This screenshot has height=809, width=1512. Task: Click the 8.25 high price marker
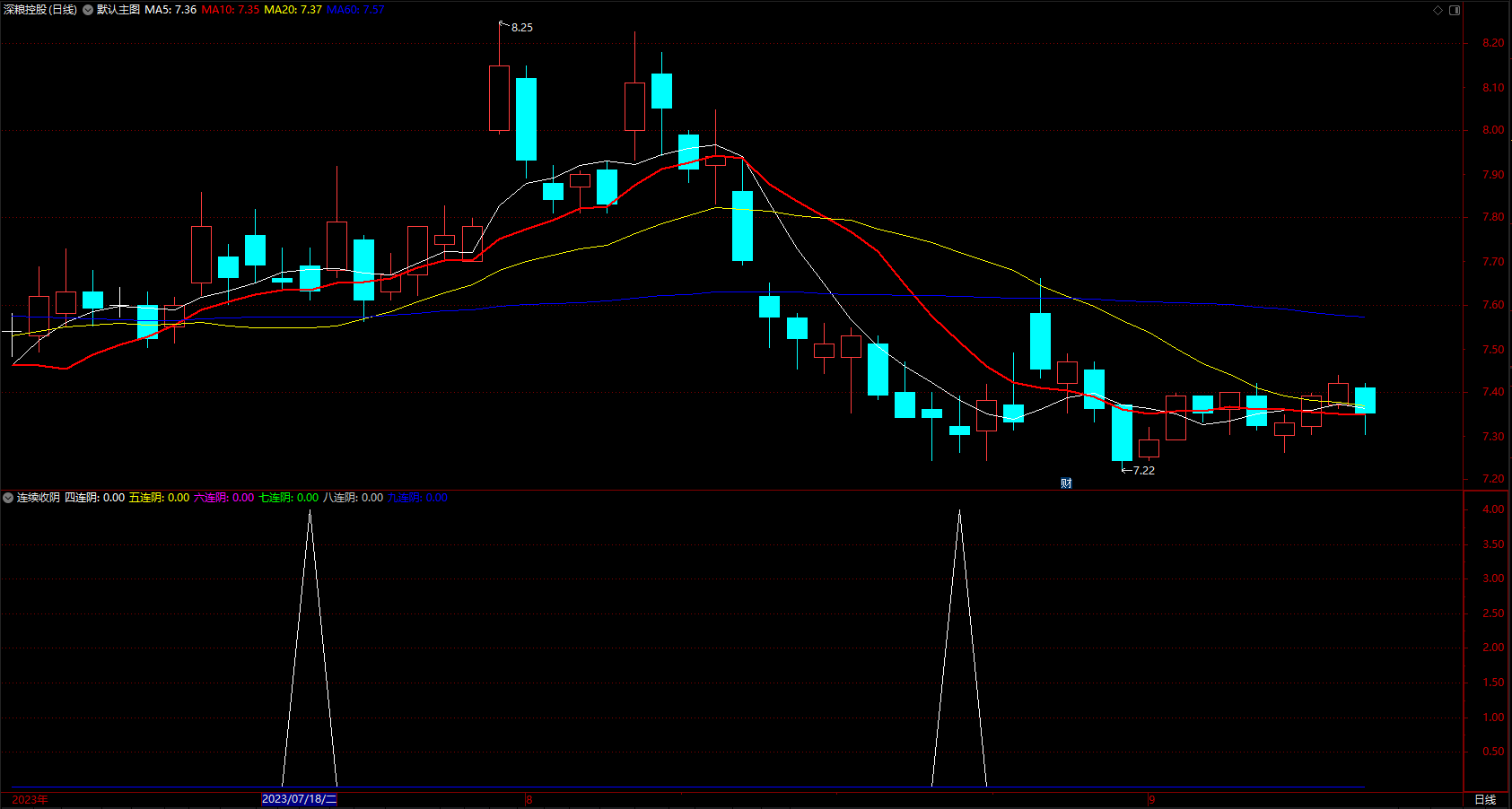point(521,28)
